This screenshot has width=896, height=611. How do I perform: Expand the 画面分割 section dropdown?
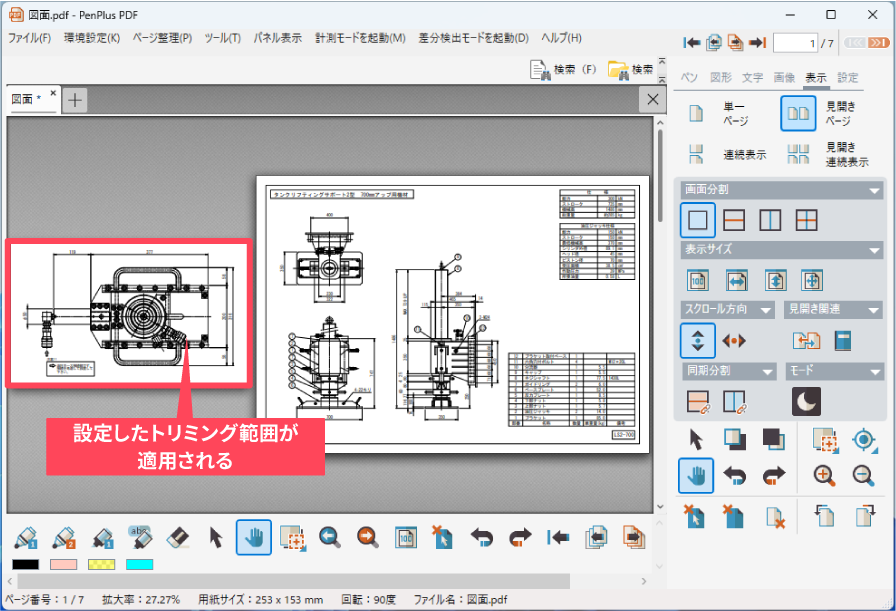(x=874, y=190)
